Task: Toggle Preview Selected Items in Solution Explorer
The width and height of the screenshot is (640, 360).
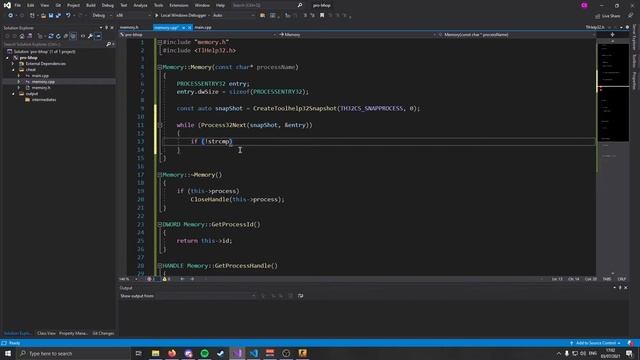Action: 98,36
